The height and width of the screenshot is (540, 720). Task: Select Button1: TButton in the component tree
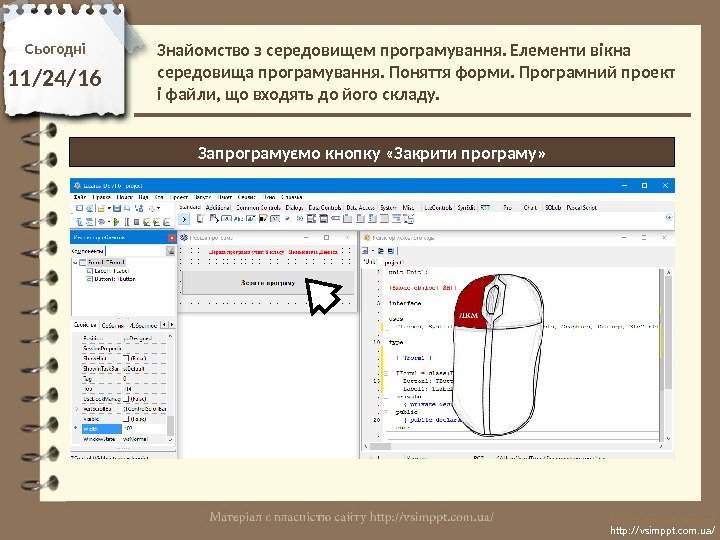[x=115, y=279]
